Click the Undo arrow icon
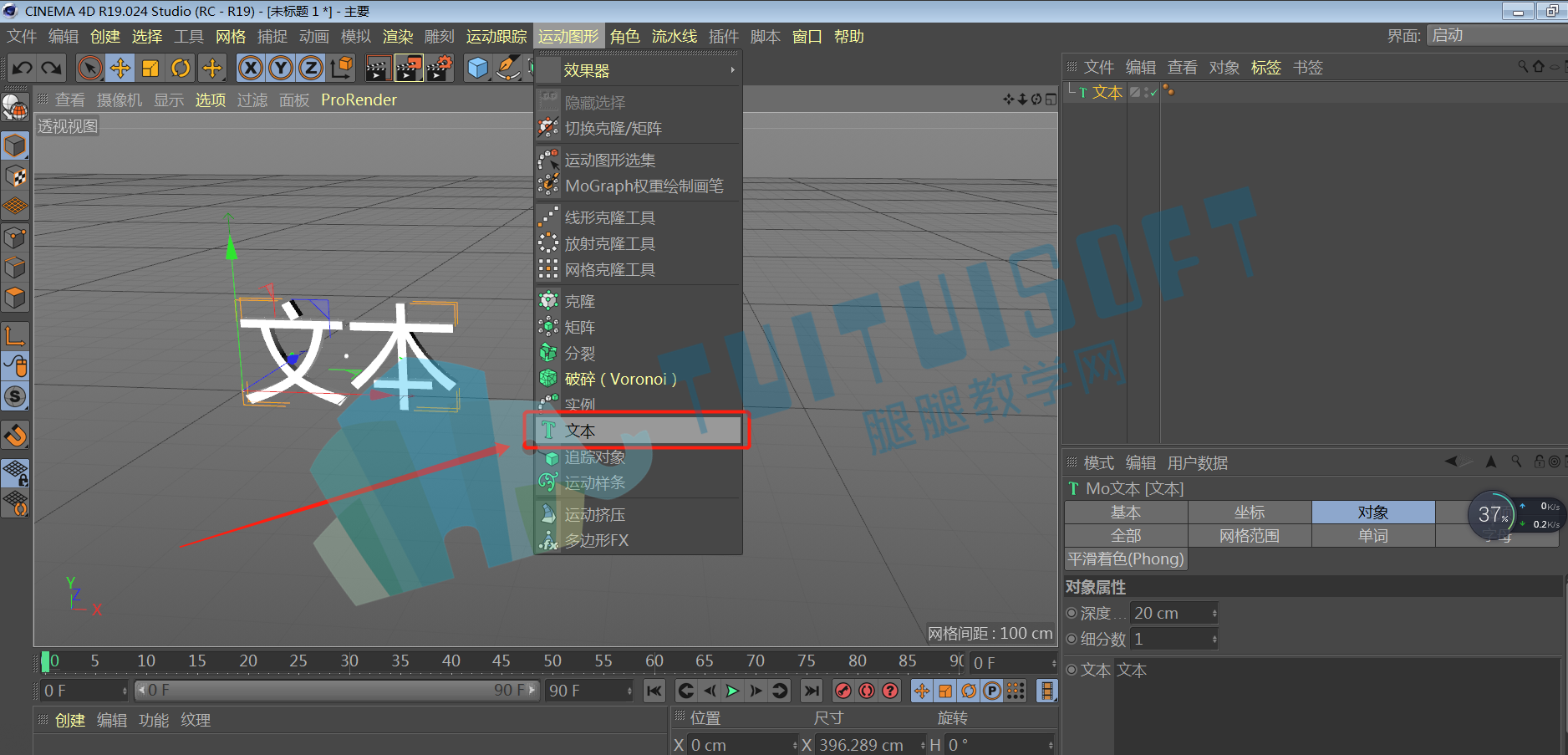Viewport: 1568px width, 755px height. tap(23, 68)
